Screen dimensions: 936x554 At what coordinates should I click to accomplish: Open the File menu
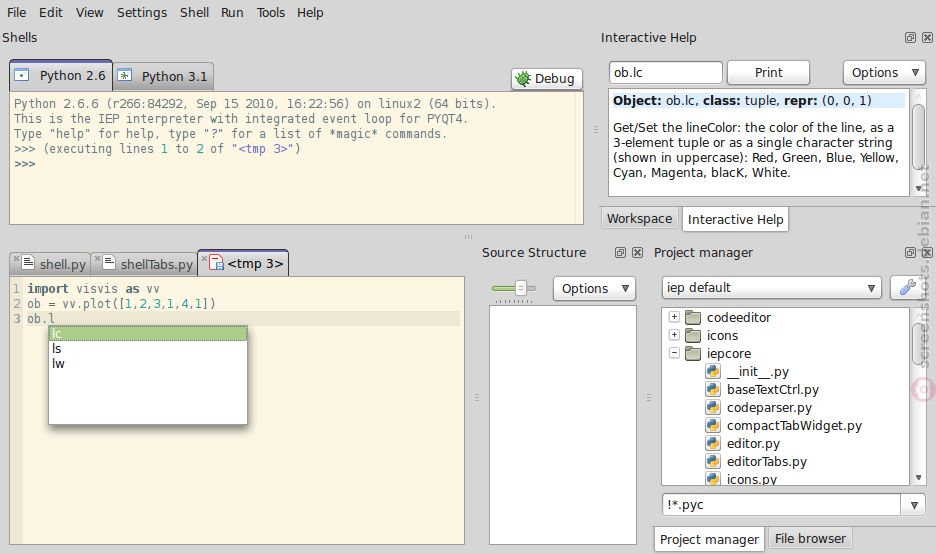pyautogui.click(x=16, y=13)
